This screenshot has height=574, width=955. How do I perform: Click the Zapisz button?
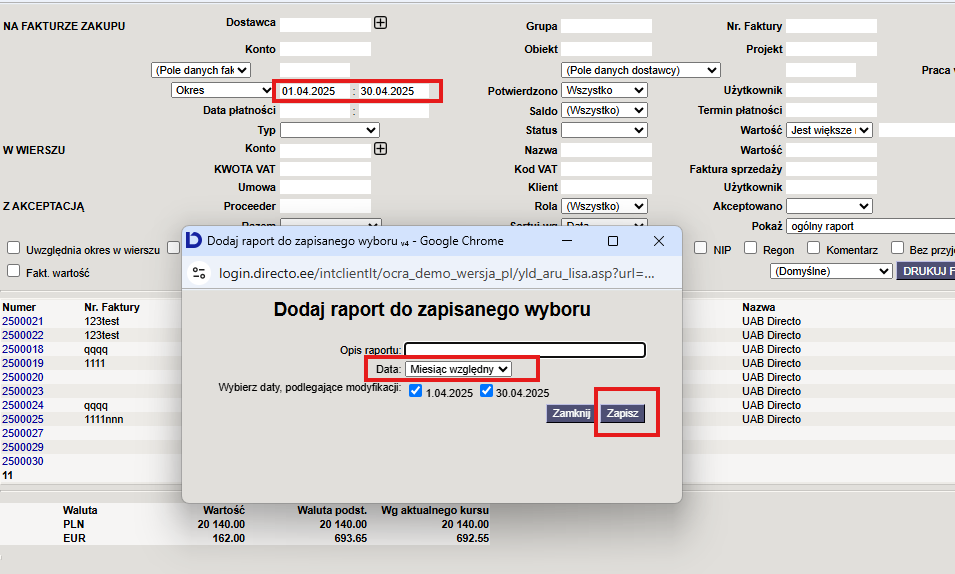[622, 413]
